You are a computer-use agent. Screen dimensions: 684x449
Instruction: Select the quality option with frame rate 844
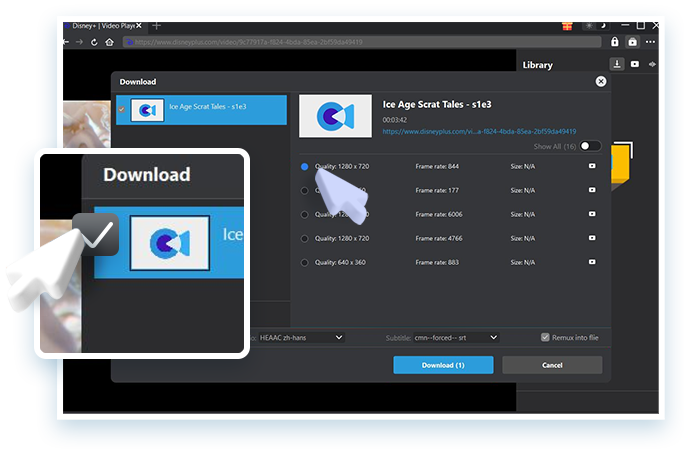pos(304,167)
